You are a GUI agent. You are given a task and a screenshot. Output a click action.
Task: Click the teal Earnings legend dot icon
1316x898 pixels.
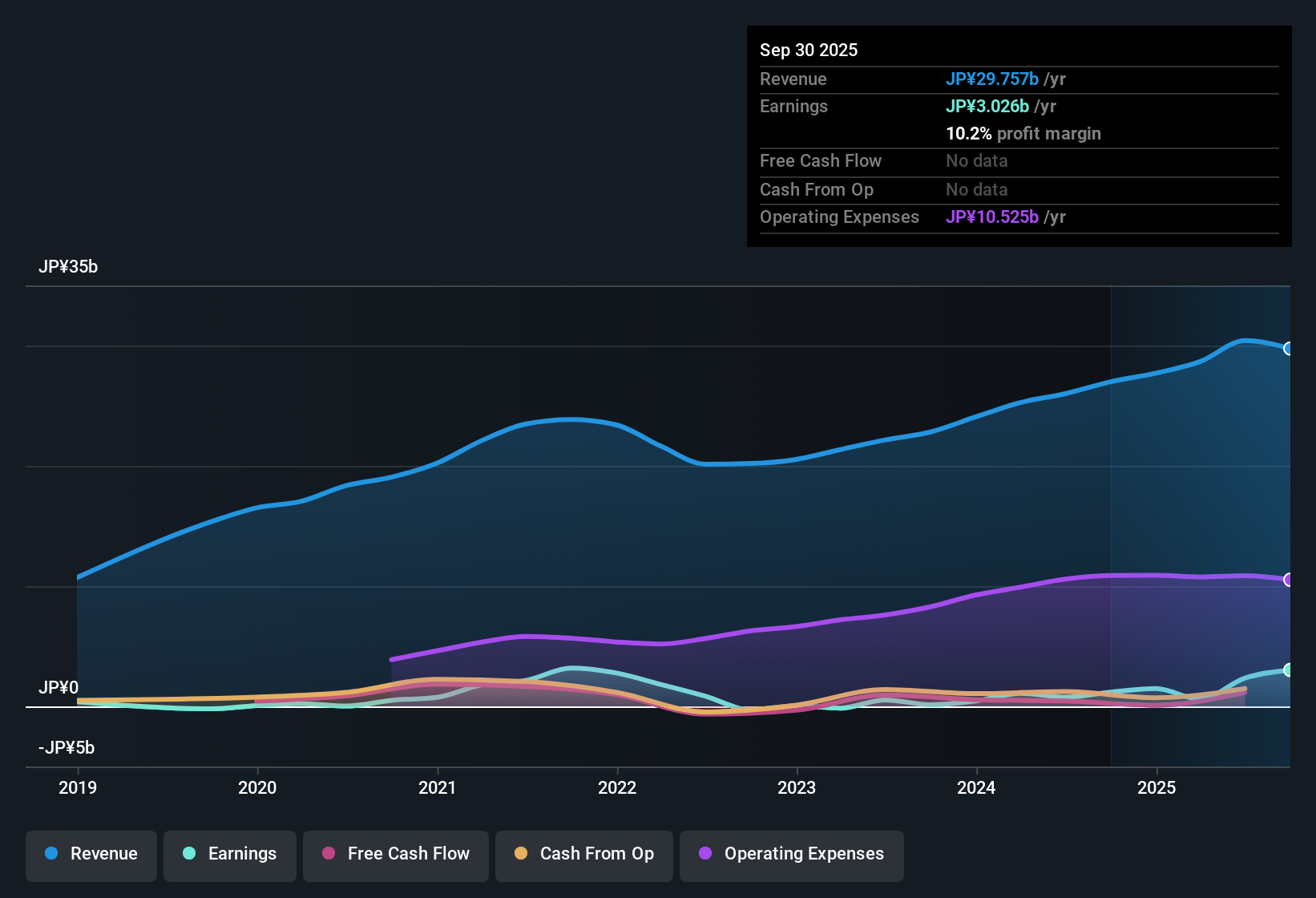click(189, 854)
